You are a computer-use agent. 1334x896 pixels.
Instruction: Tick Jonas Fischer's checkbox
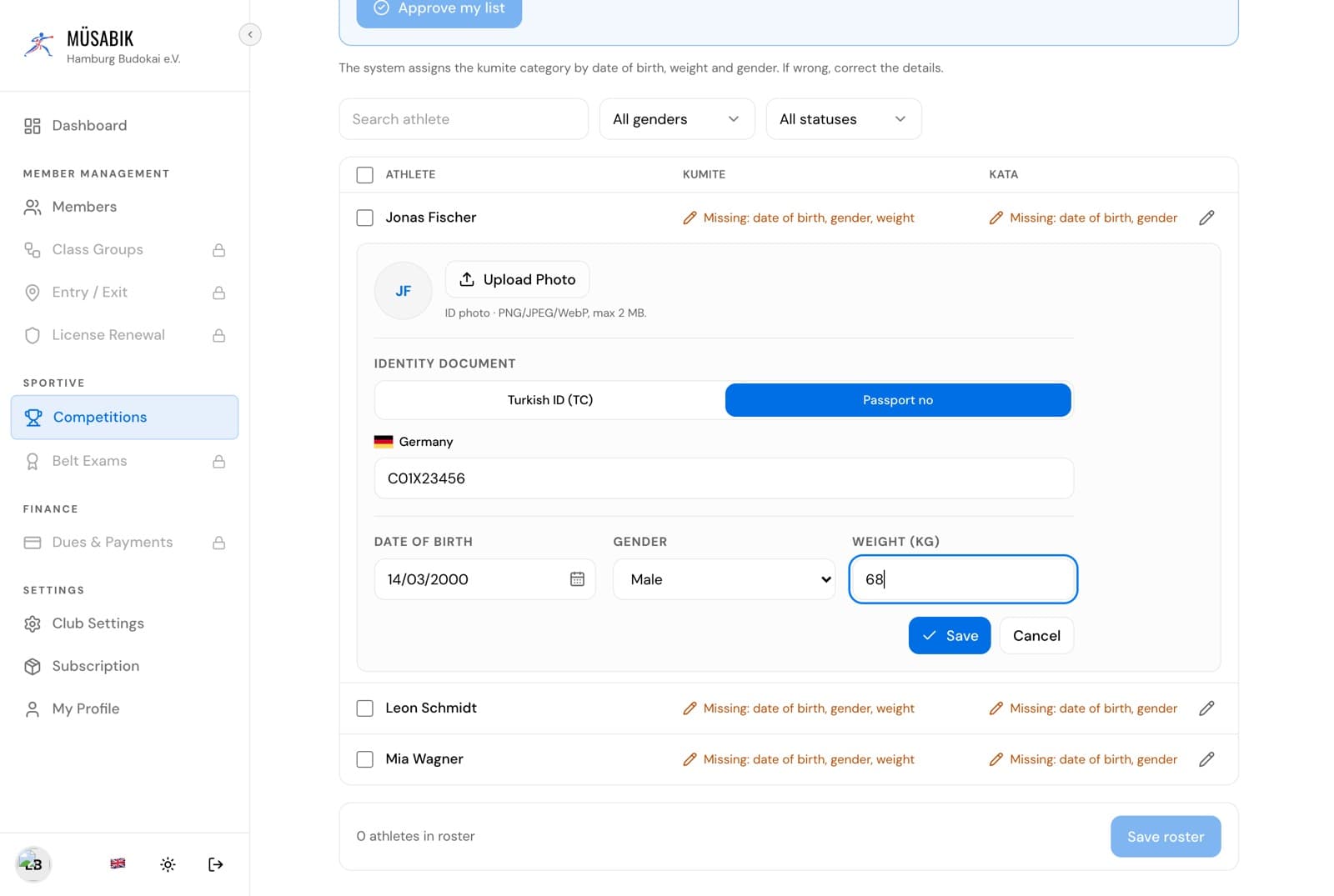point(364,218)
